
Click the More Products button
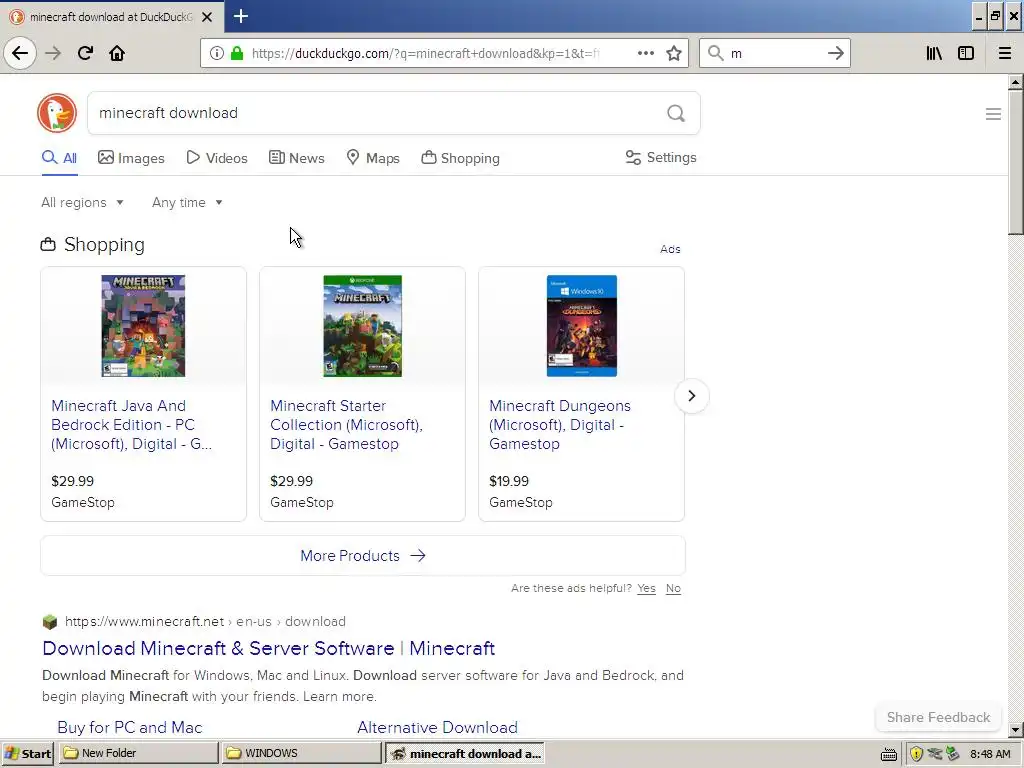[x=362, y=556]
